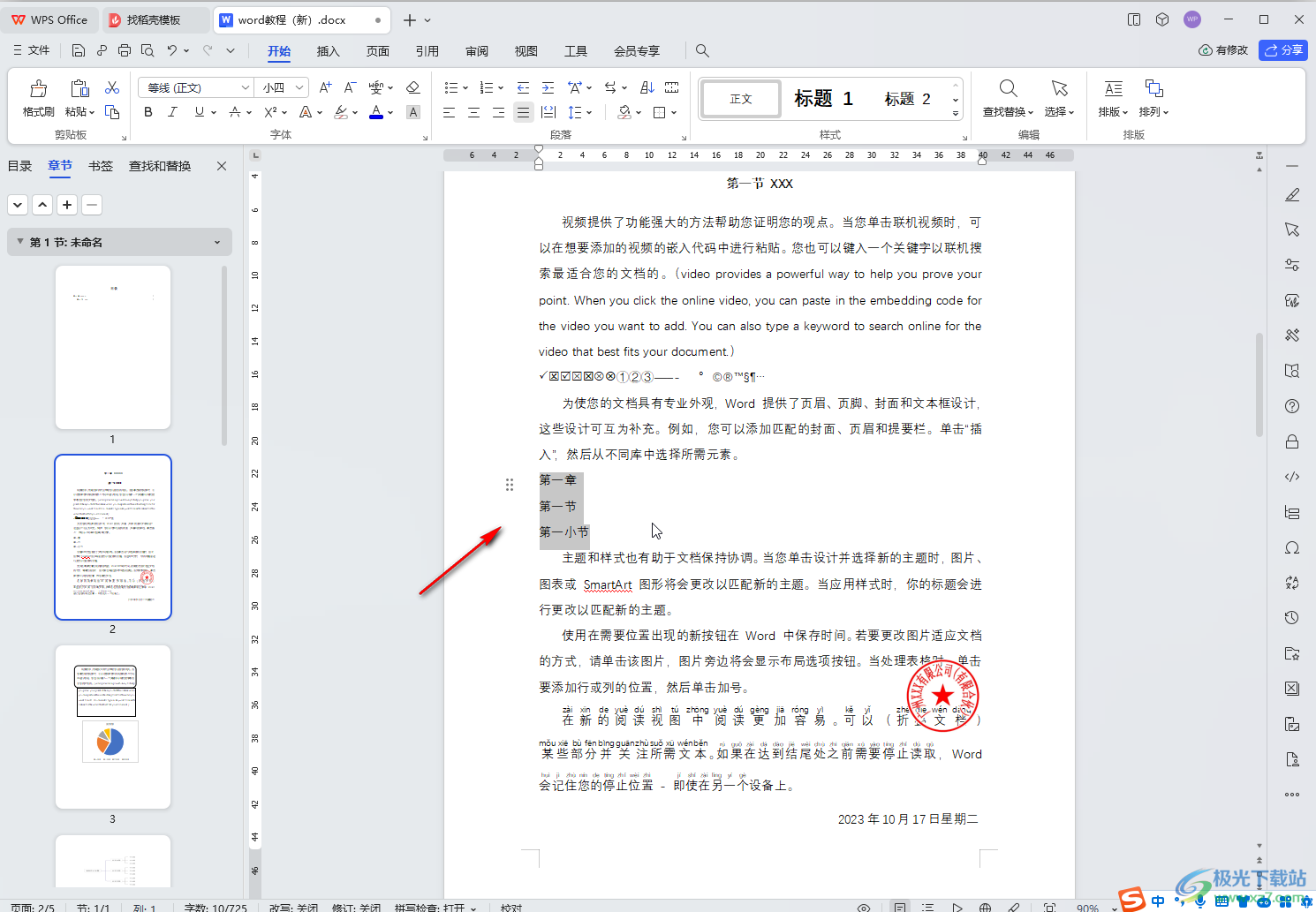The image size is (1316, 912).
Task: Collapse the 第1节: 未命名 section
Action: 20,241
